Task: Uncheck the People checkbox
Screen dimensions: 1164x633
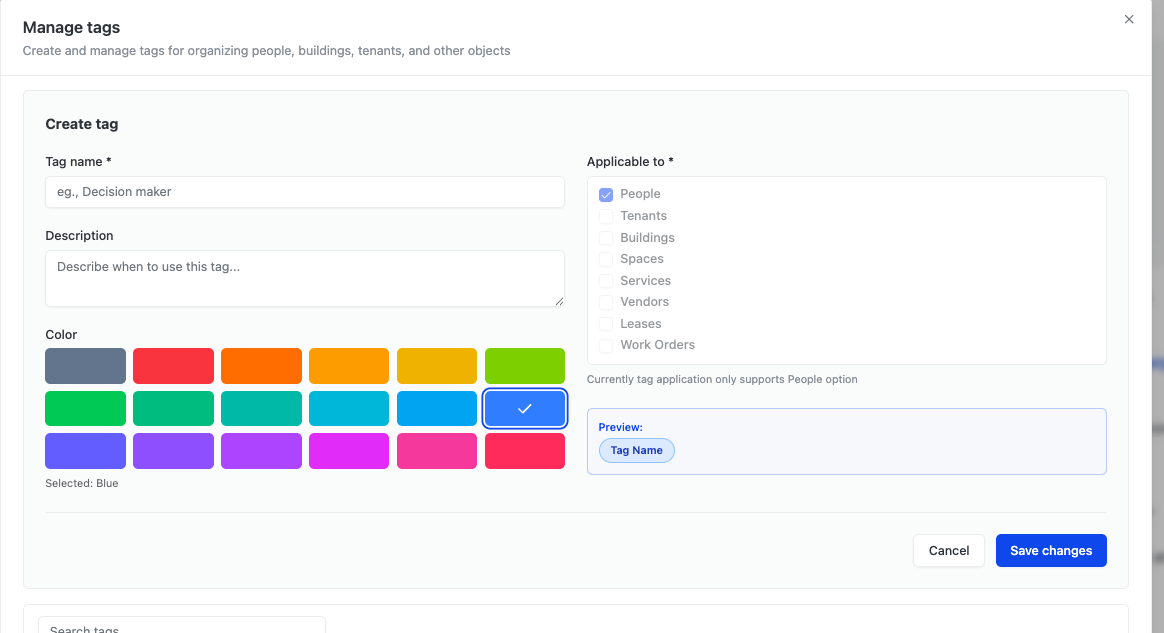Action: [606, 195]
